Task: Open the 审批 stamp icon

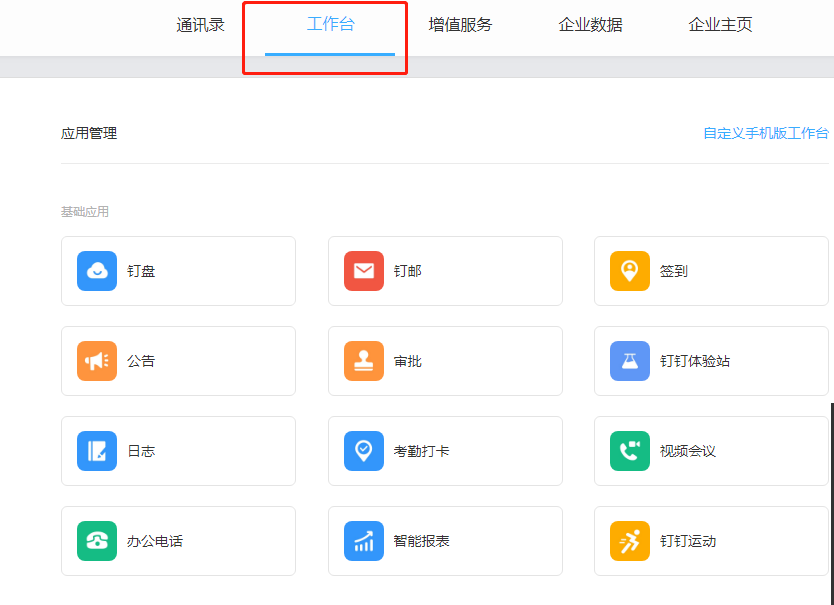Action: [364, 361]
